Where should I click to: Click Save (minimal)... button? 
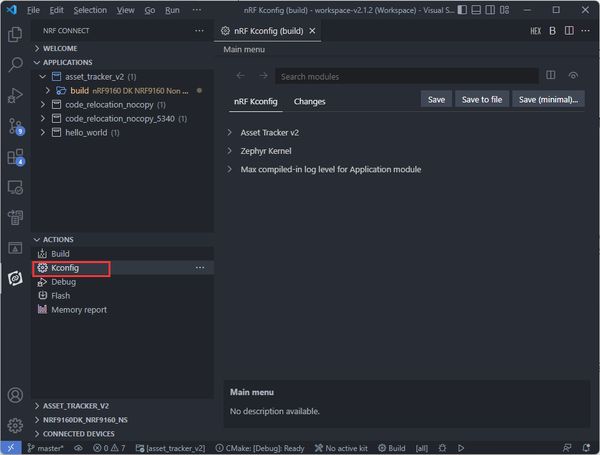point(548,99)
